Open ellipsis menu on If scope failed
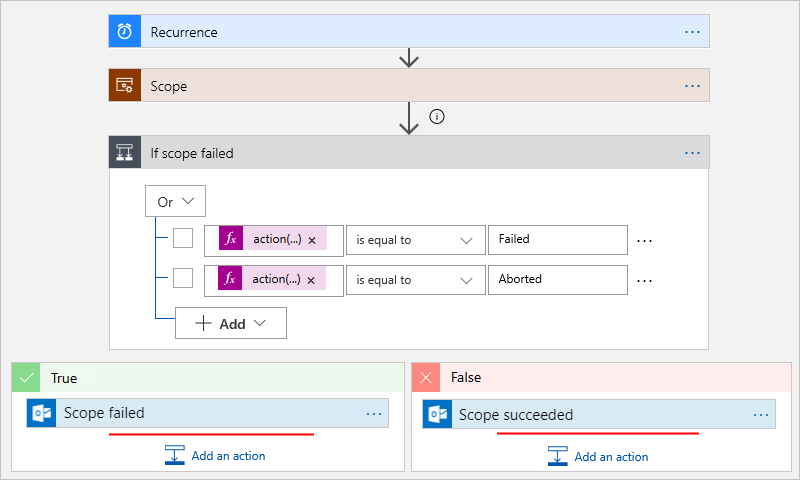Image resolution: width=800 pixels, height=480 pixels. (692, 153)
